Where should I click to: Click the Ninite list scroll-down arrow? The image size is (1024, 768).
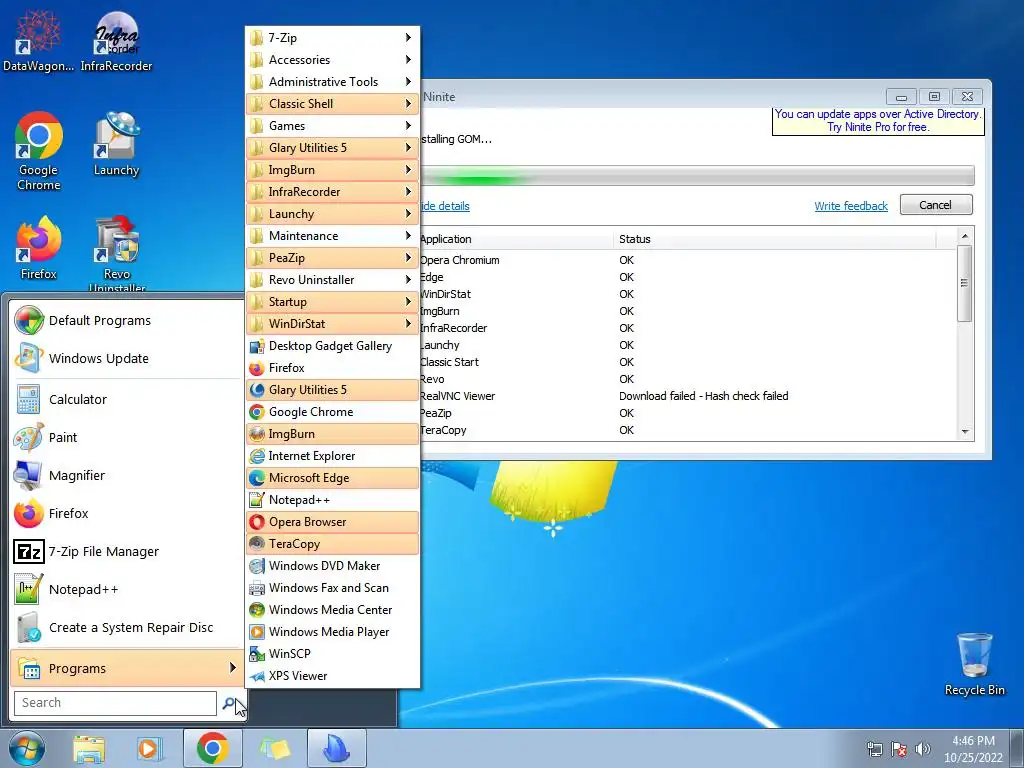pyautogui.click(x=965, y=432)
